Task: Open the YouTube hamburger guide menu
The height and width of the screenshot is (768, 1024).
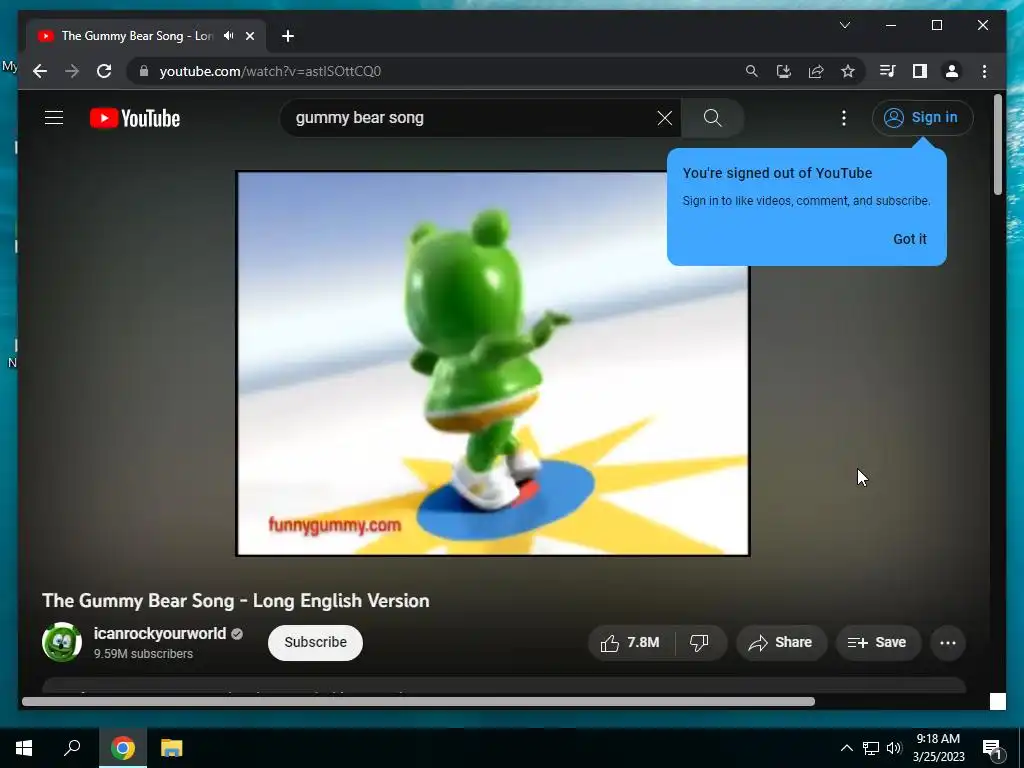Action: [x=54, y=118]
